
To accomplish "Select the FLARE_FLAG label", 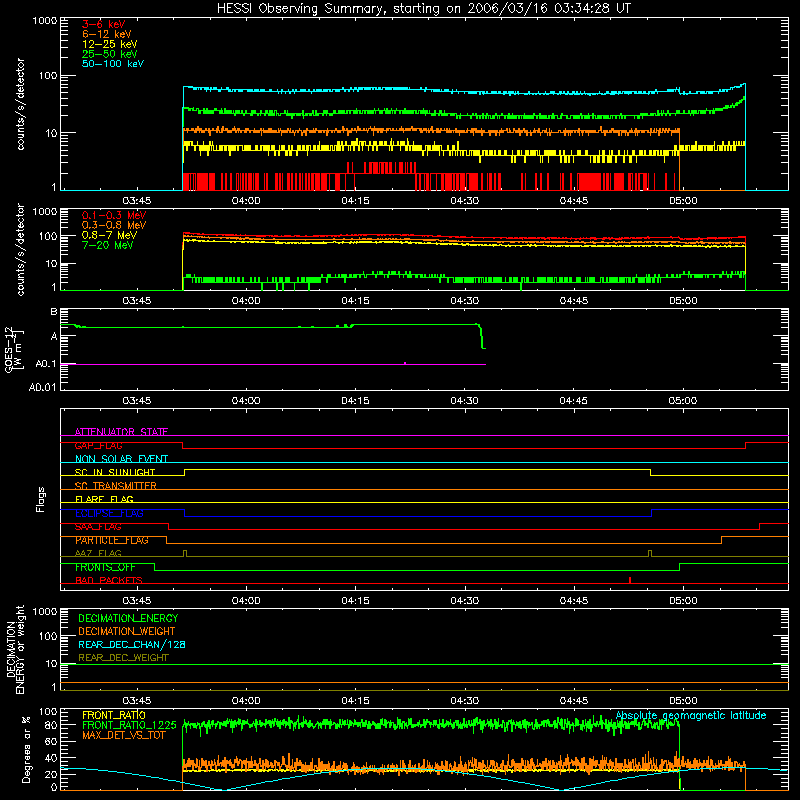I will 104,499.
